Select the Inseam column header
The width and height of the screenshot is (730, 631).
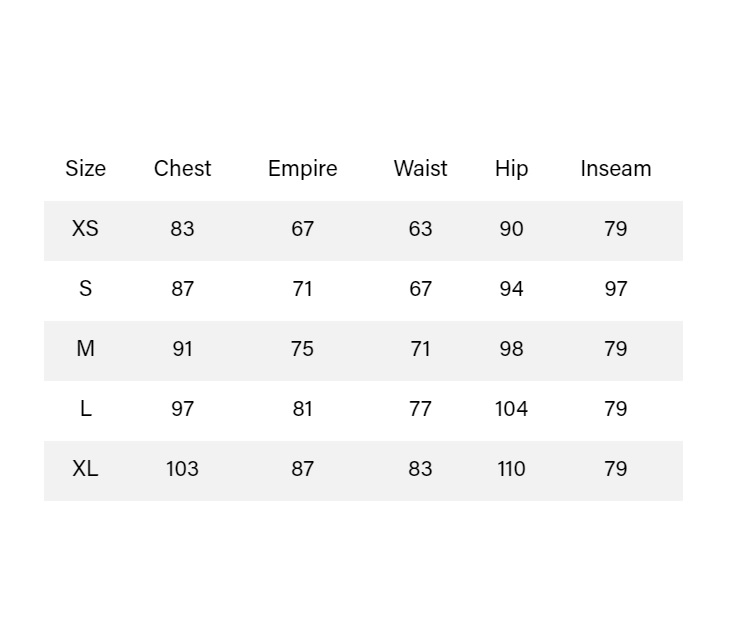pos(615,169)
